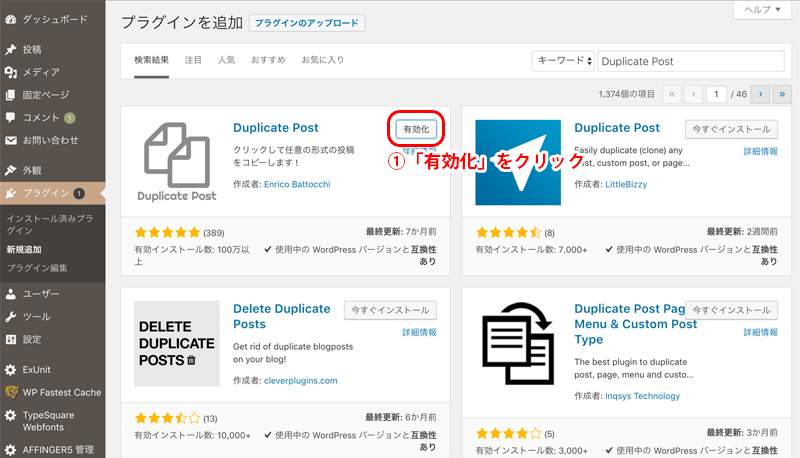Click the Duplicate Post Page Menu plugin thumbnail
The width and height of the screenshot is (800, 458).
point(518,343)
